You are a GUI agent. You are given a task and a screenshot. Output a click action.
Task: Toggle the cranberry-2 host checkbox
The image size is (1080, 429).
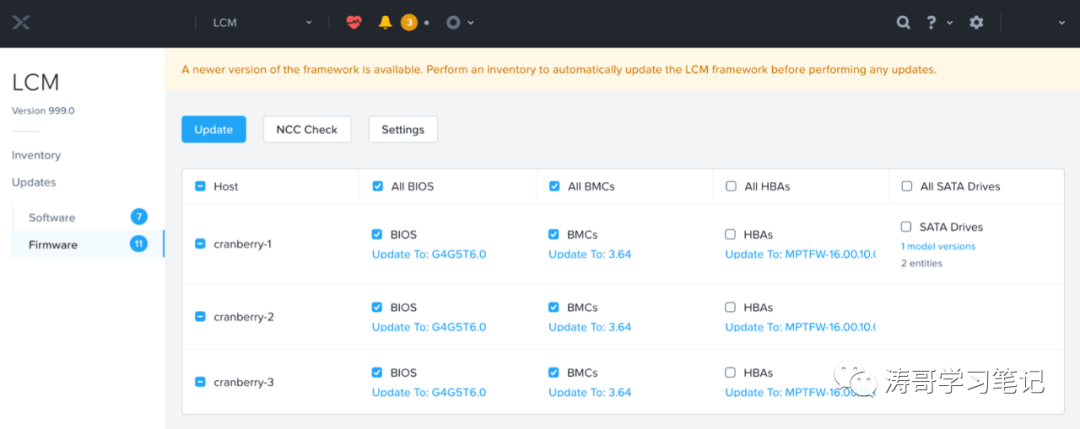tap(200, 316)
